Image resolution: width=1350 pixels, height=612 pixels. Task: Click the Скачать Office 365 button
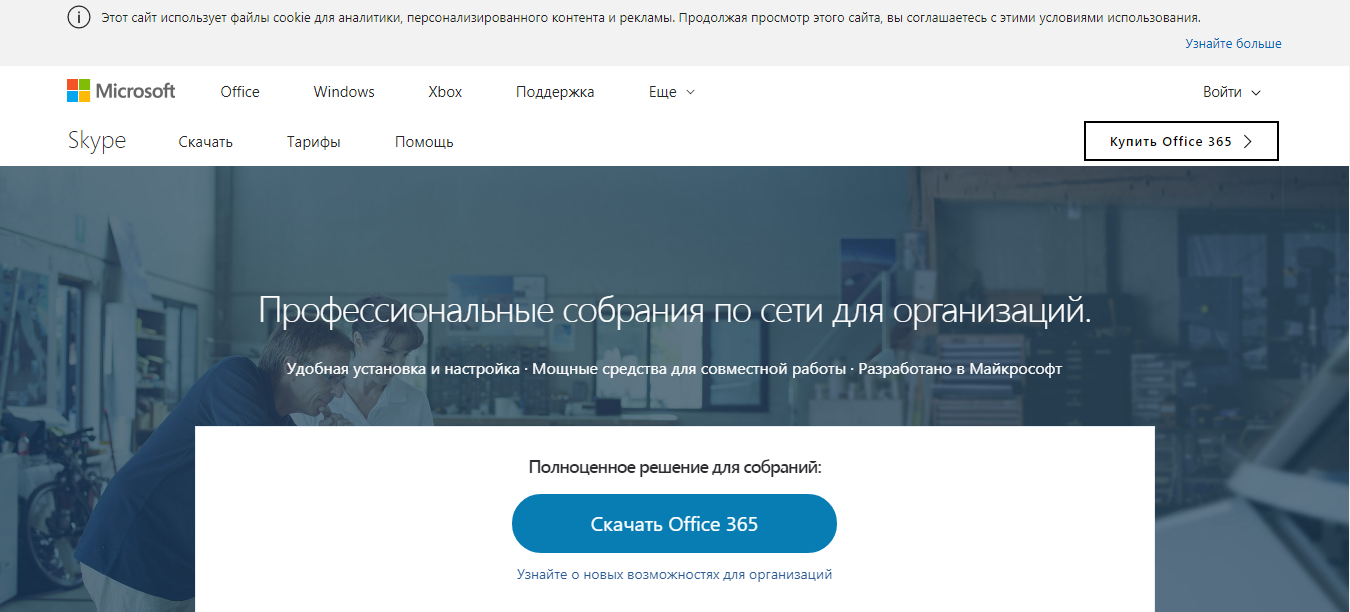click(x=674, y=523)
